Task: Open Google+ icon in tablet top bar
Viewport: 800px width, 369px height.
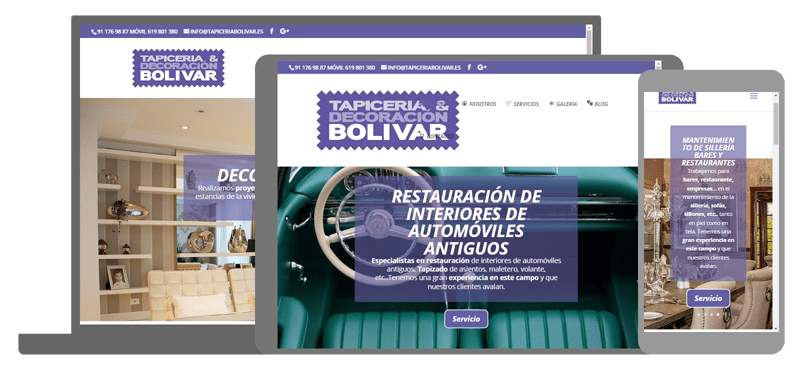Action: point(482,67)
